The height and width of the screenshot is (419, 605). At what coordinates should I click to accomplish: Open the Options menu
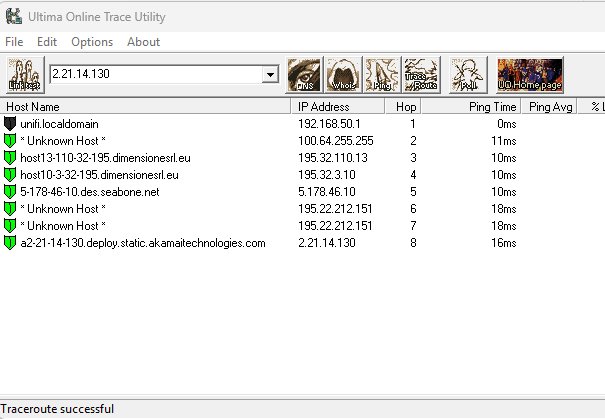(x=92, y=42)
